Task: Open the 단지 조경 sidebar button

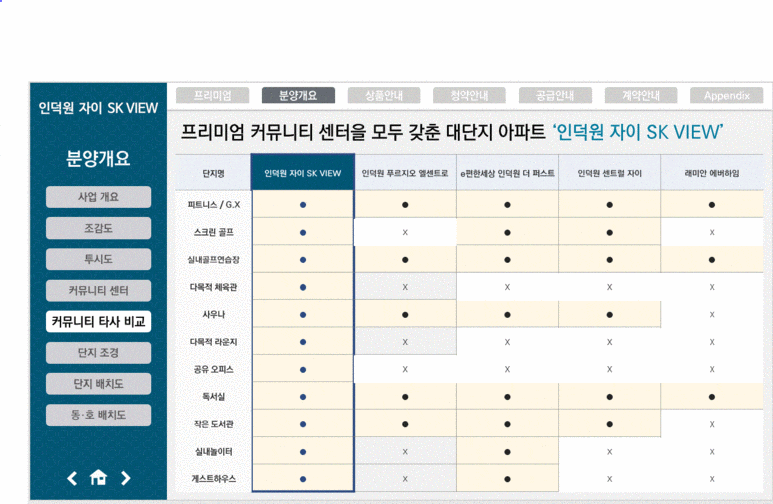Action: 99,353
